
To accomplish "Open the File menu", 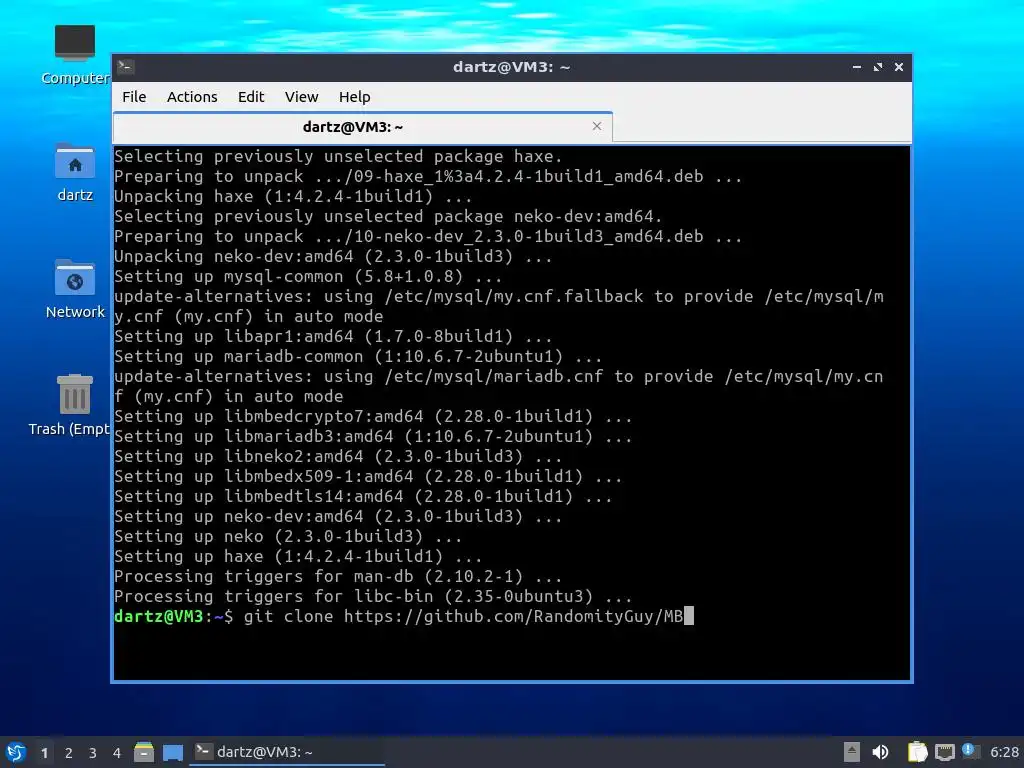I will click(x=134, y=97).
